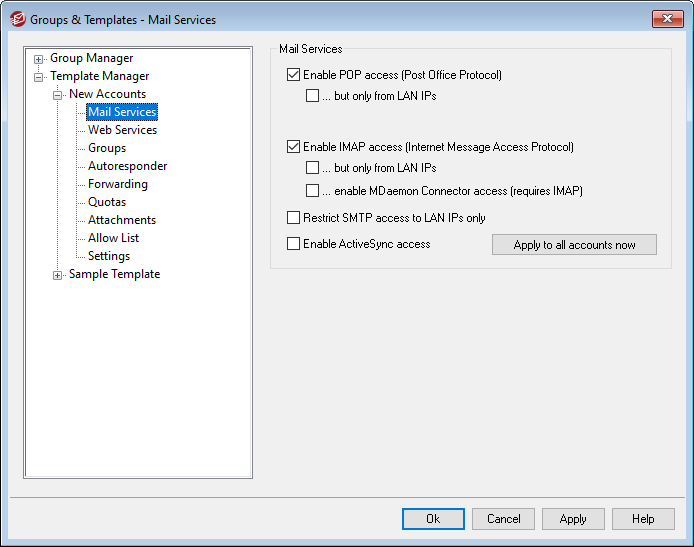Viewport: 694px width, 547px height.
Task: Expand the Sample Template tree node
Action: coord(58,275)
